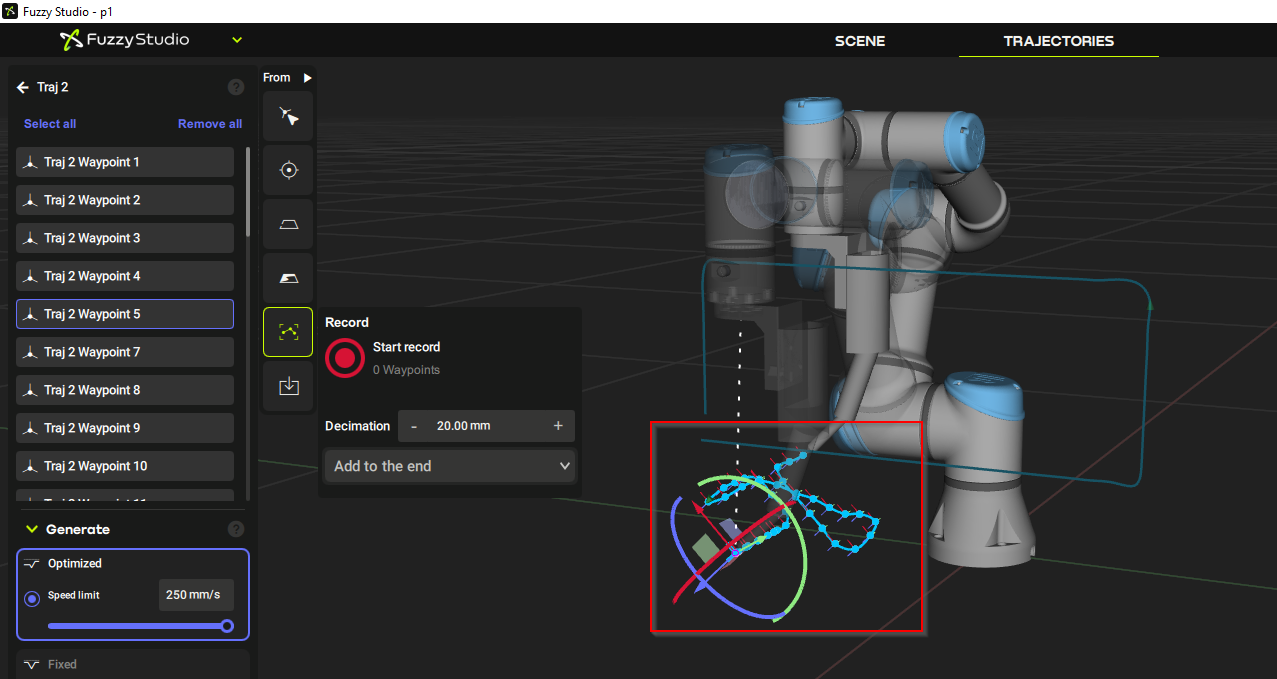Image resolution: width=1277 pixels, height=679 pixels.
Task: Click Remove all waypoints
Action: click(x=209, y=123)
